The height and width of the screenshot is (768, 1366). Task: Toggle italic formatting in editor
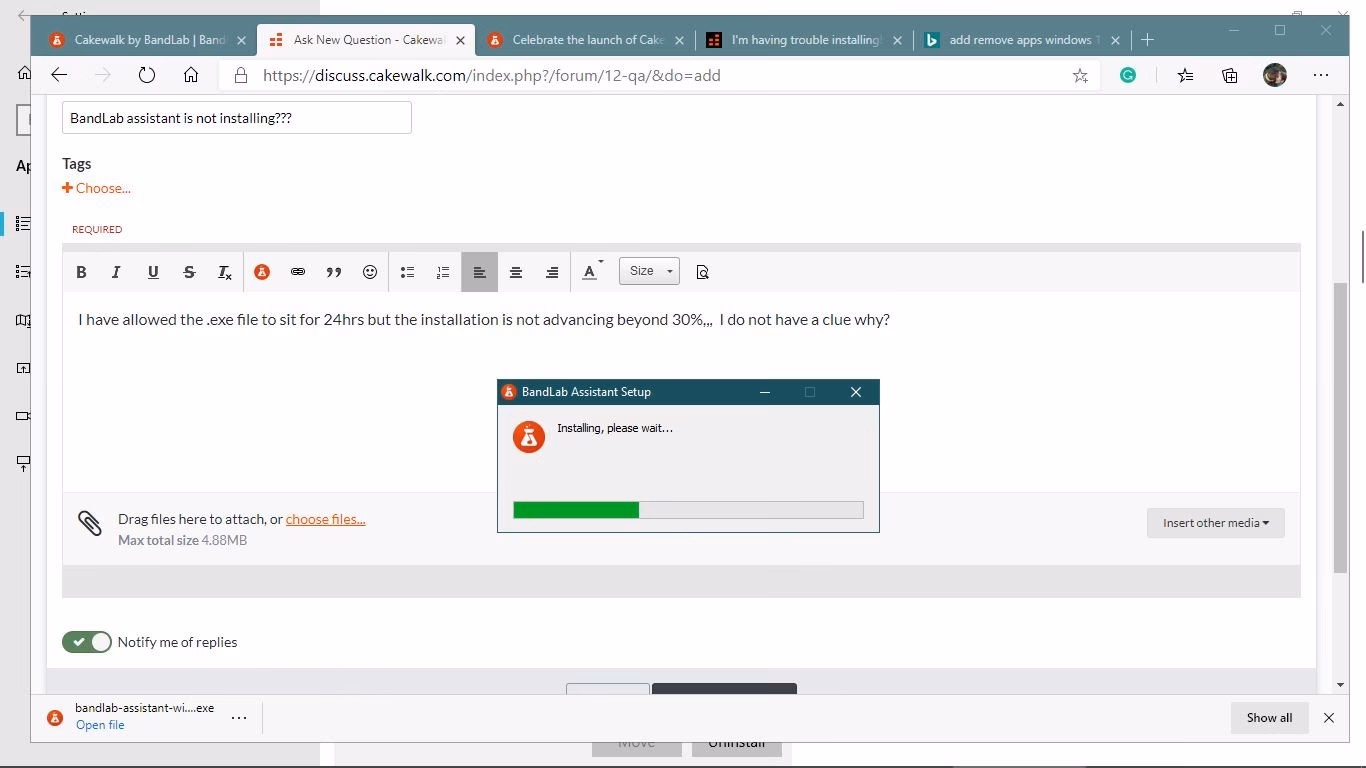pos(116,272)
